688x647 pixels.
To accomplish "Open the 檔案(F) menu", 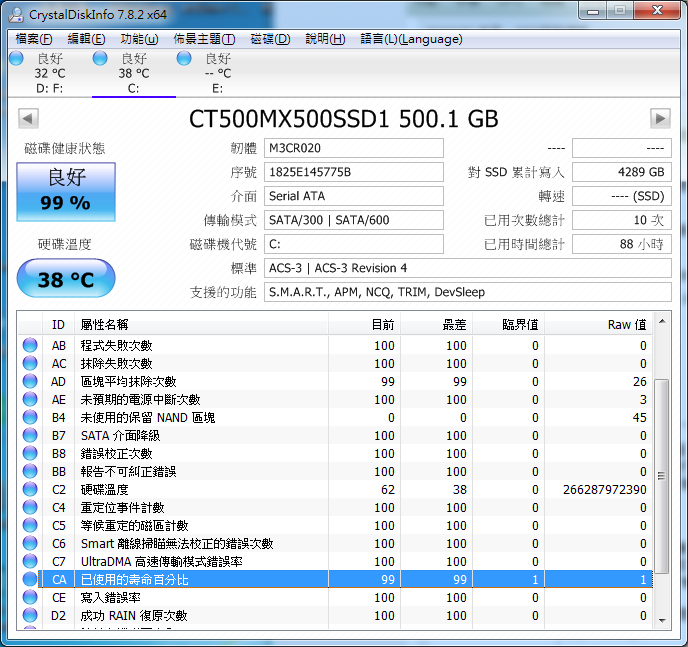I will pos(34,39).
